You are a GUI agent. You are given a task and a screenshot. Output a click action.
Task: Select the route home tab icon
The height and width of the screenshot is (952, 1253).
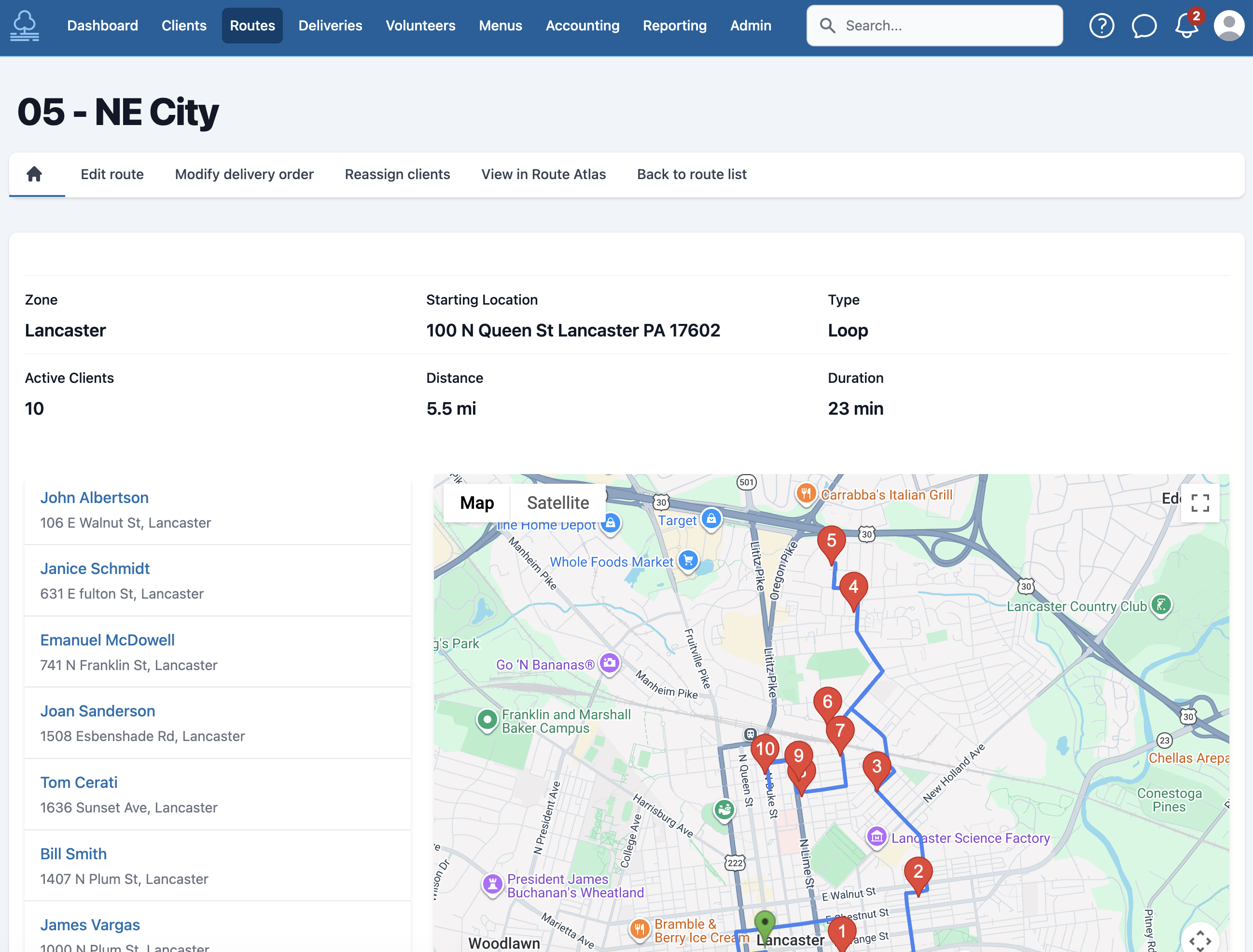point(35,174)
